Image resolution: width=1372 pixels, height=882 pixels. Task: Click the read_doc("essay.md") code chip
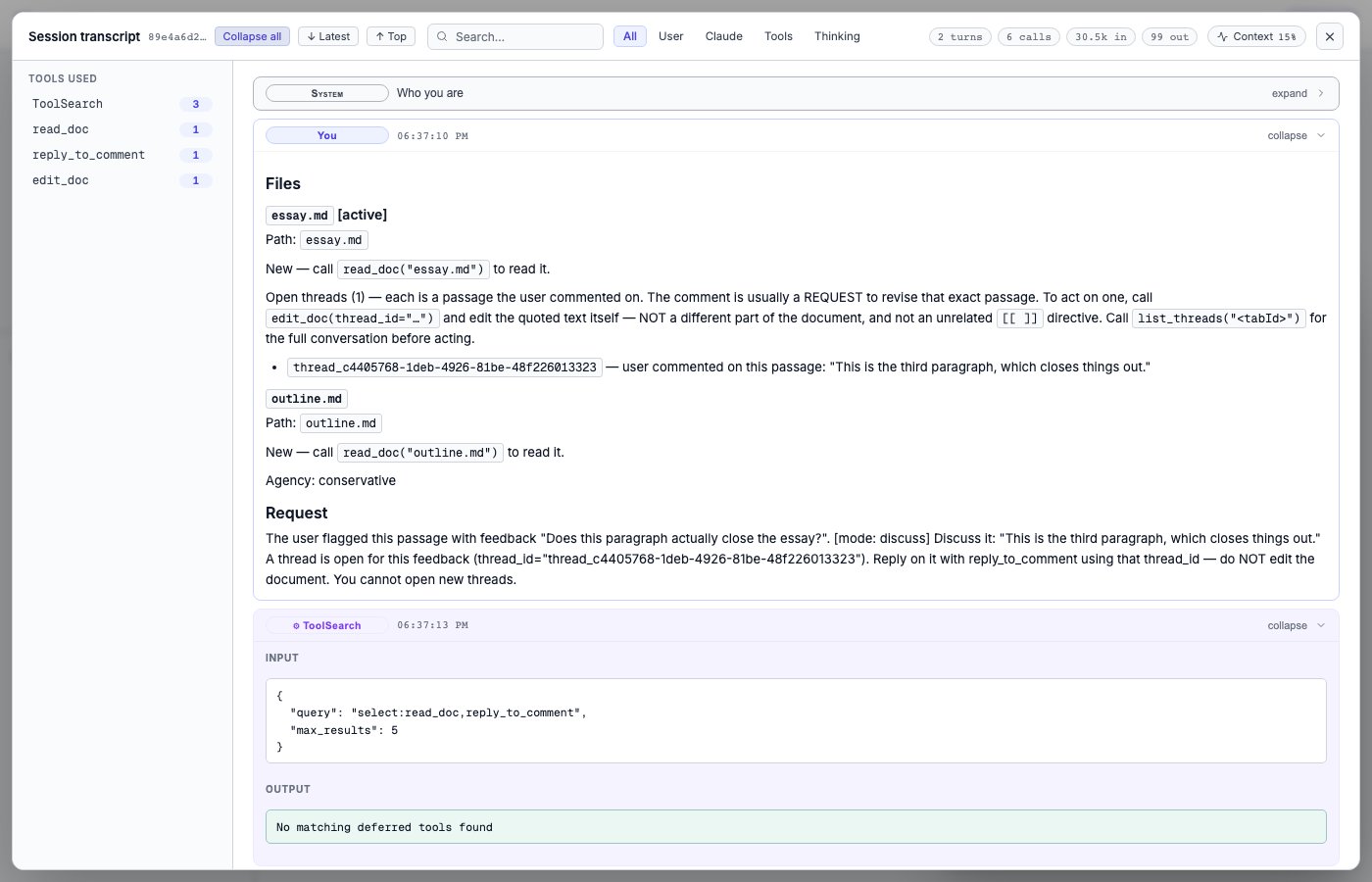pyautogui.click(x=414, y=269)
